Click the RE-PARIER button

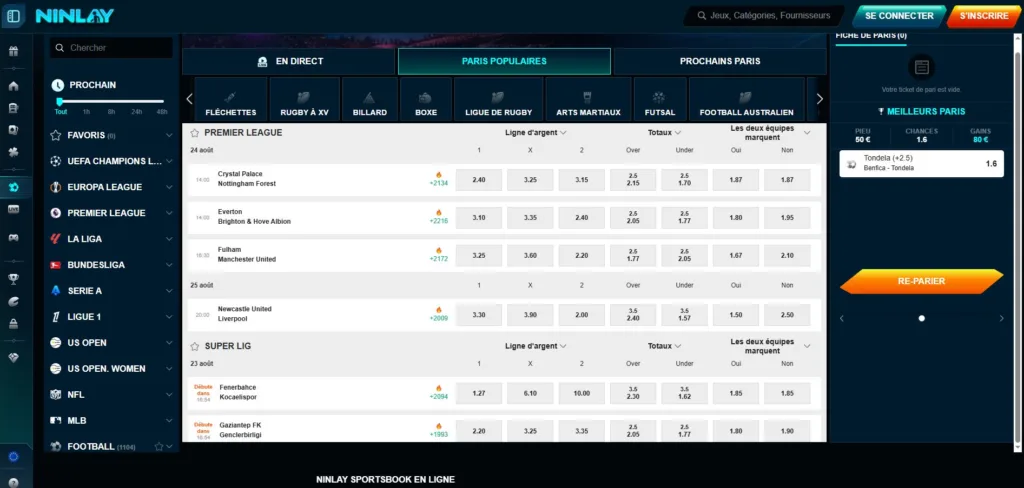pyautogui.click(x=921, y=282)
